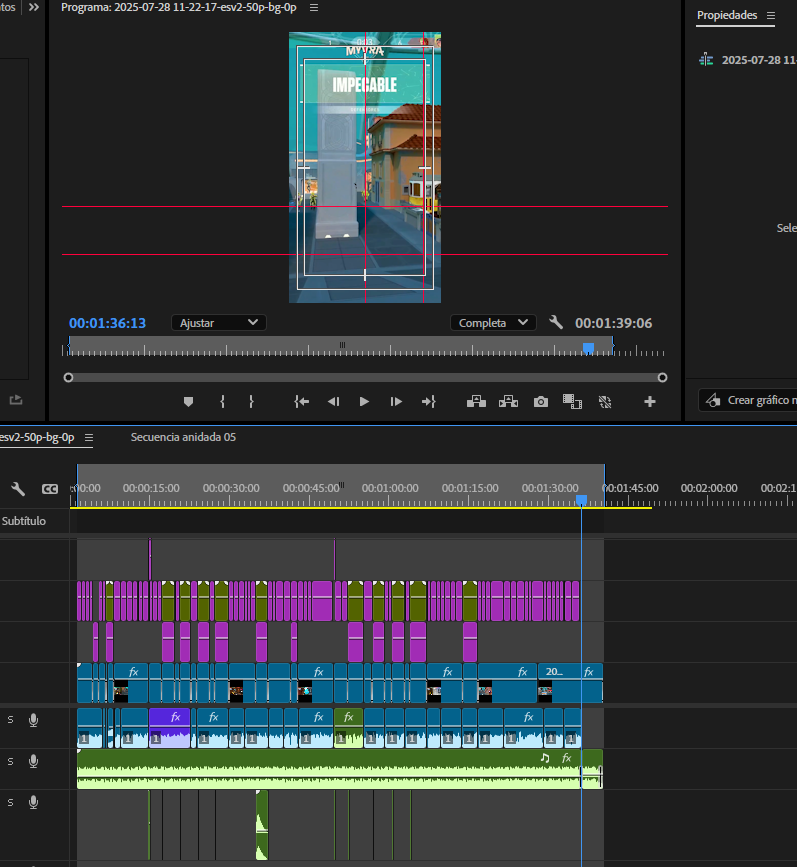Solo the first audio track
Viewport: 797px width, 867px height.
pos(10,719)
